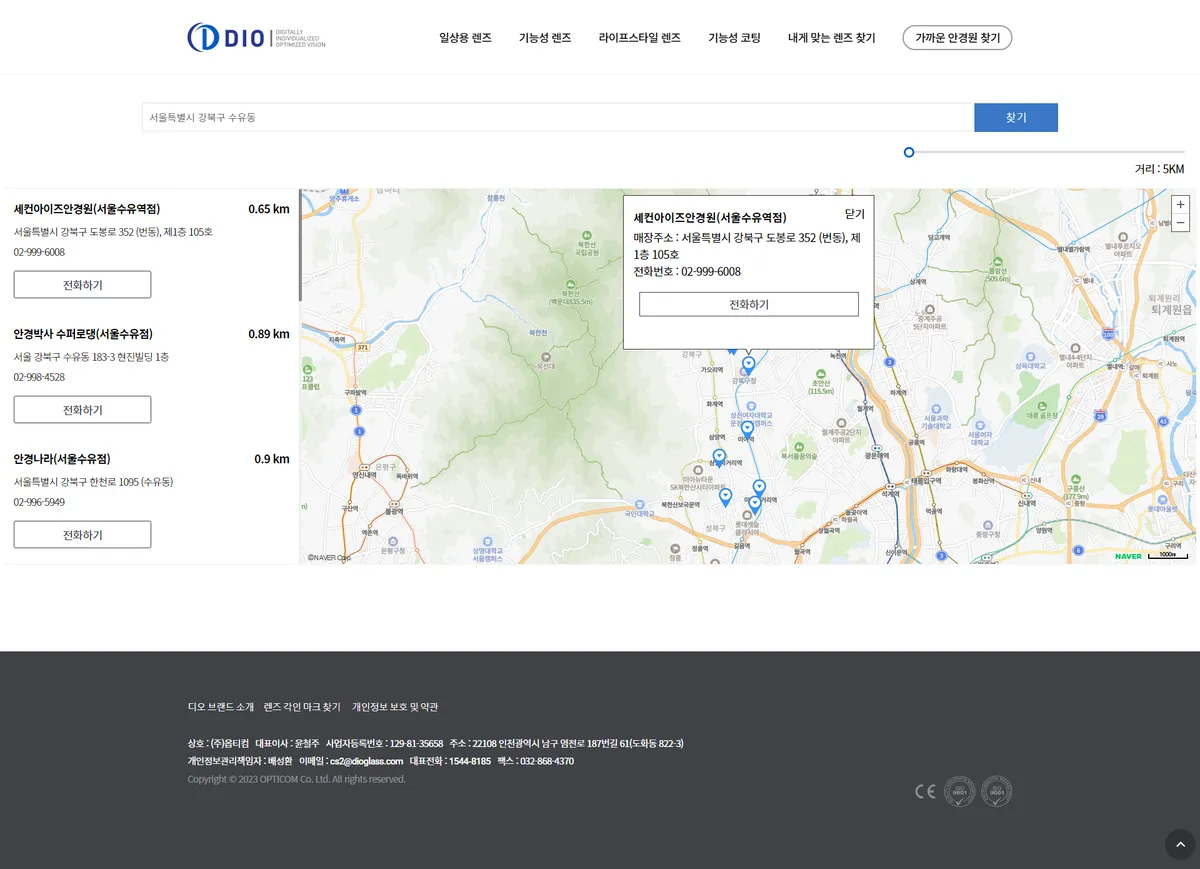Open 가까운 안경원 찾기 button
Image resolution: width=1200 pixels, height=869 pixels.
[957, 38]
